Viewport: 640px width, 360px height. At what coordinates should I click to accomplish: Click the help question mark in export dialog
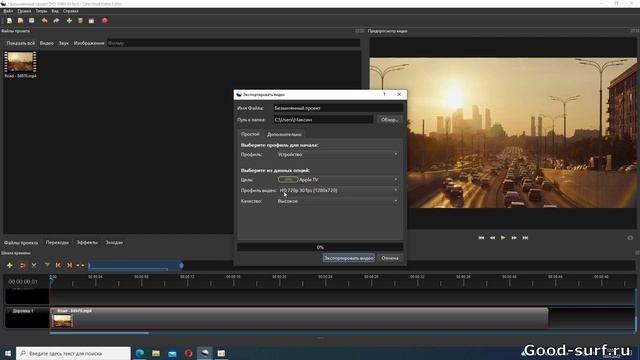point(384,94)
